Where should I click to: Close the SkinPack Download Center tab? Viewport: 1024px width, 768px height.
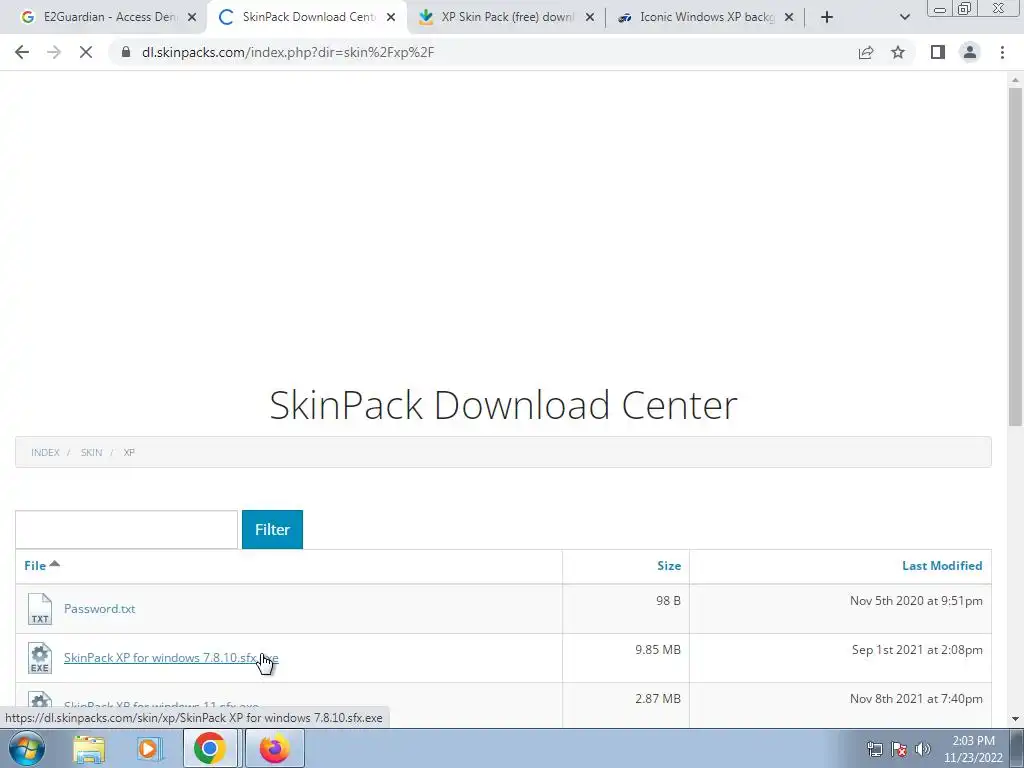[391, 17]
